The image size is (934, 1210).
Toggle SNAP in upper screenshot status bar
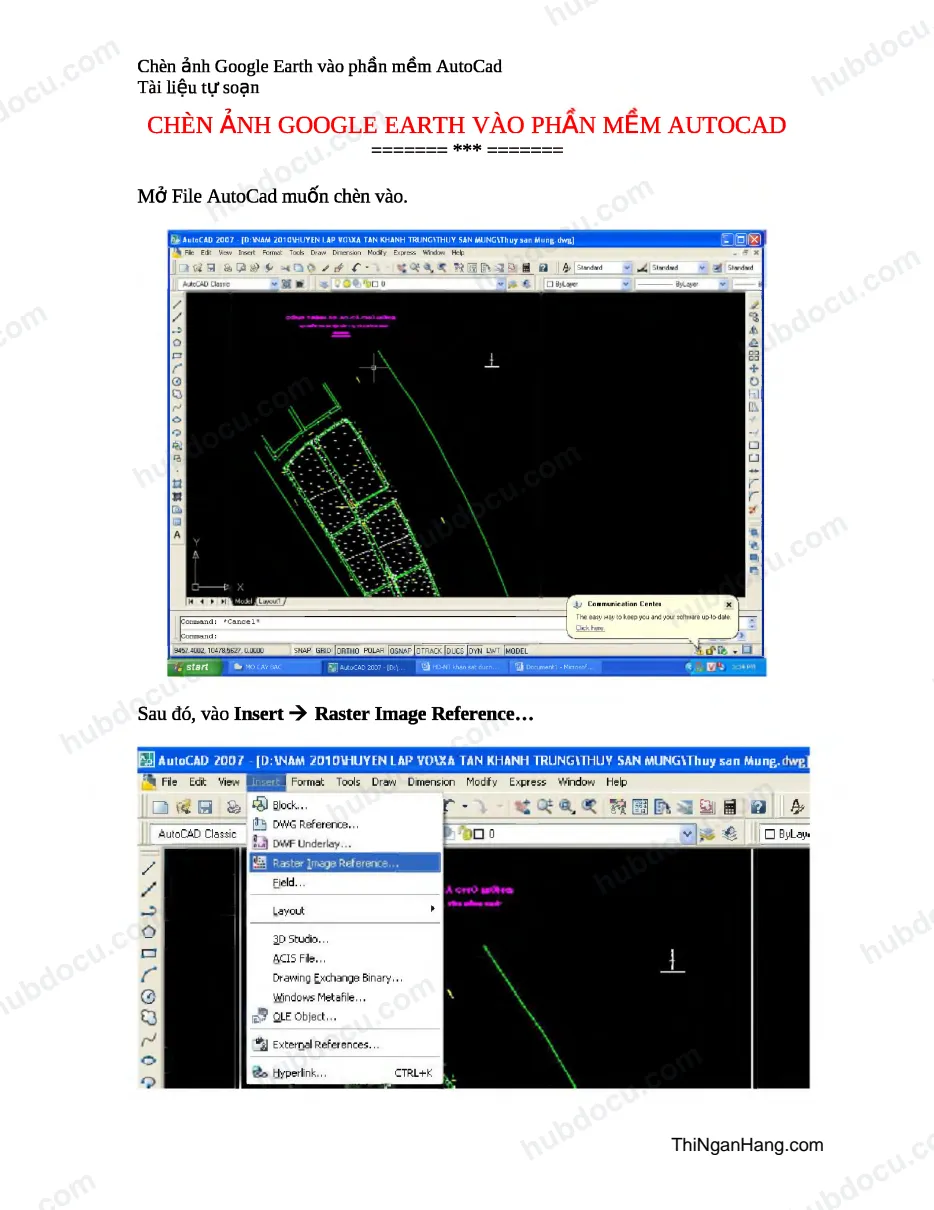click(x=302, y=651)
